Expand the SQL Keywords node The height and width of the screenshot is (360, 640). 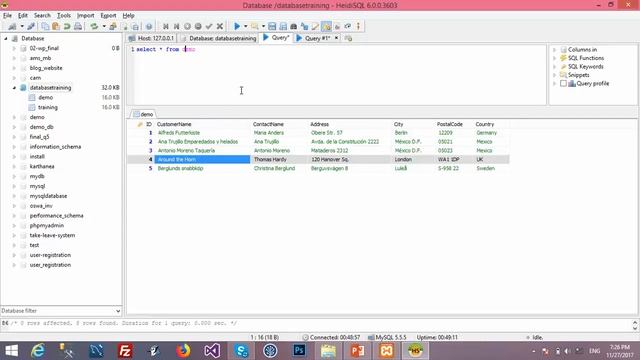[555, 67]
